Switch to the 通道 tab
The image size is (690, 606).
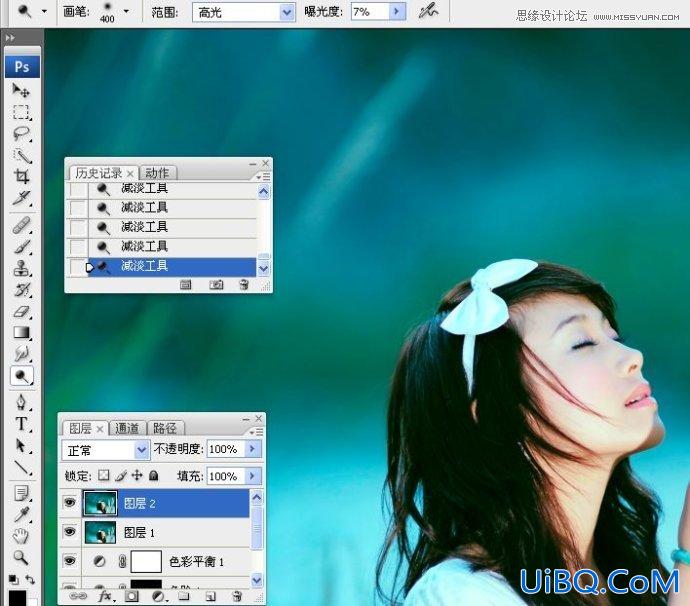coord(127,428)
